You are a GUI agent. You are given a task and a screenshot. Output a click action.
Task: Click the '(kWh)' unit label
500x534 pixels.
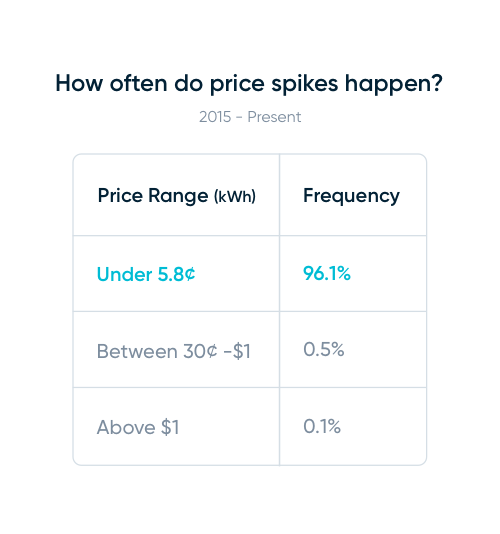tap(235, 197)
